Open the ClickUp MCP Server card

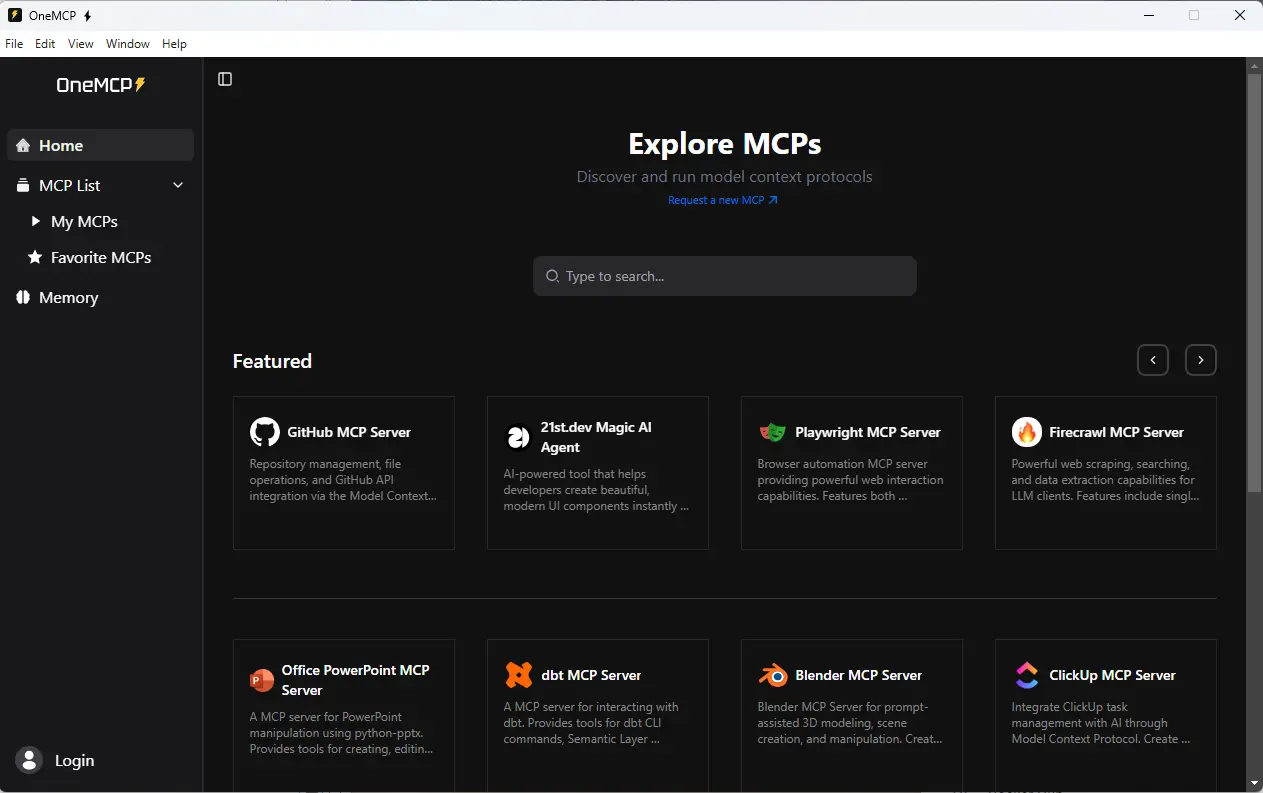pyautogui.click(x=1106, y=716)
